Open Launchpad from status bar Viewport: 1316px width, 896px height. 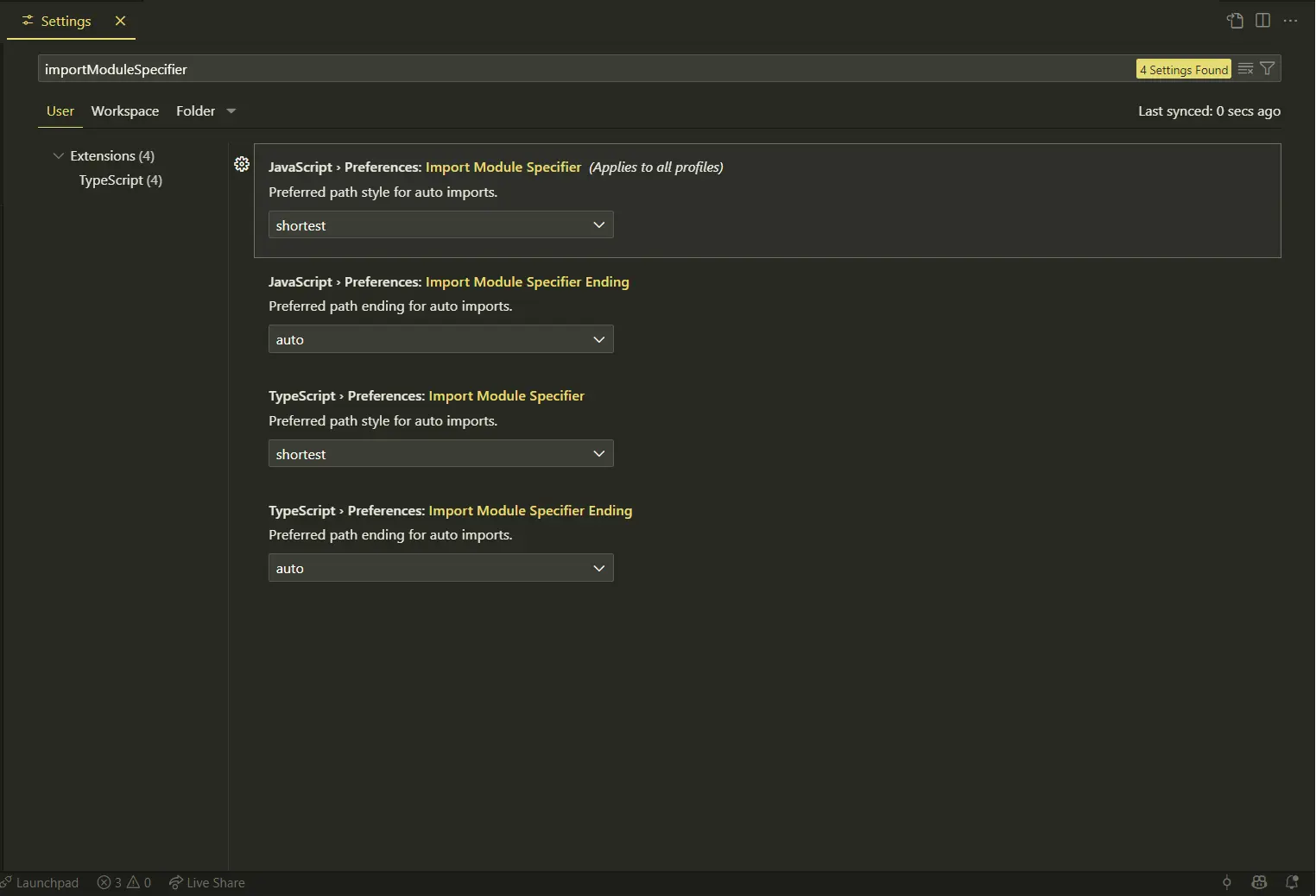pos(40,882)
